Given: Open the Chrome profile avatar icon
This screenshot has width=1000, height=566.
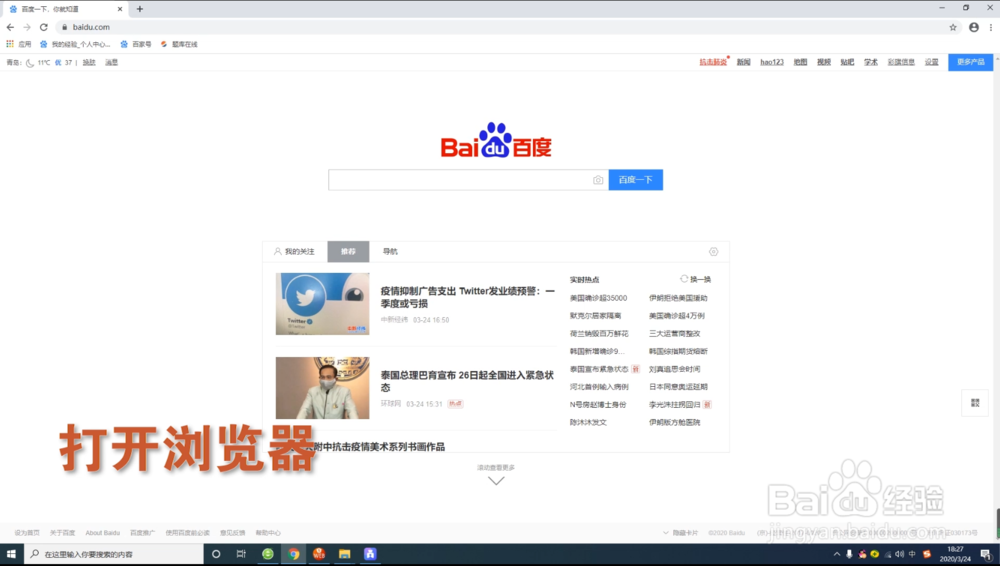Looking at the screenshot, I should pyautogui.click(x=974, y=27).
